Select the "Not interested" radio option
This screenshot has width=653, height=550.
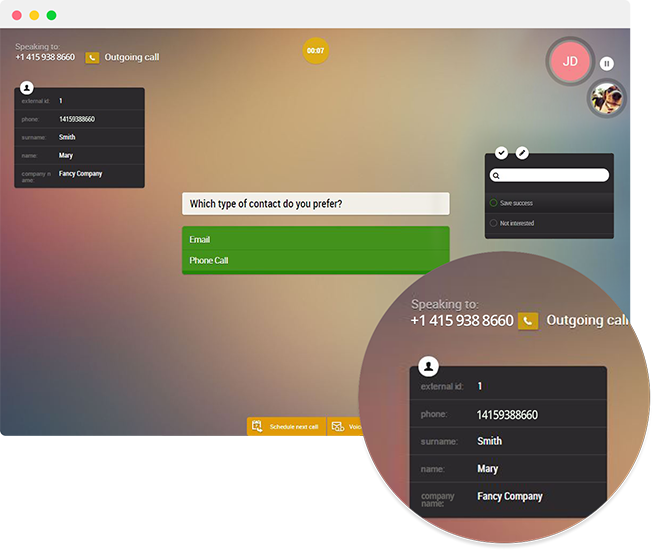click(494, 223)
